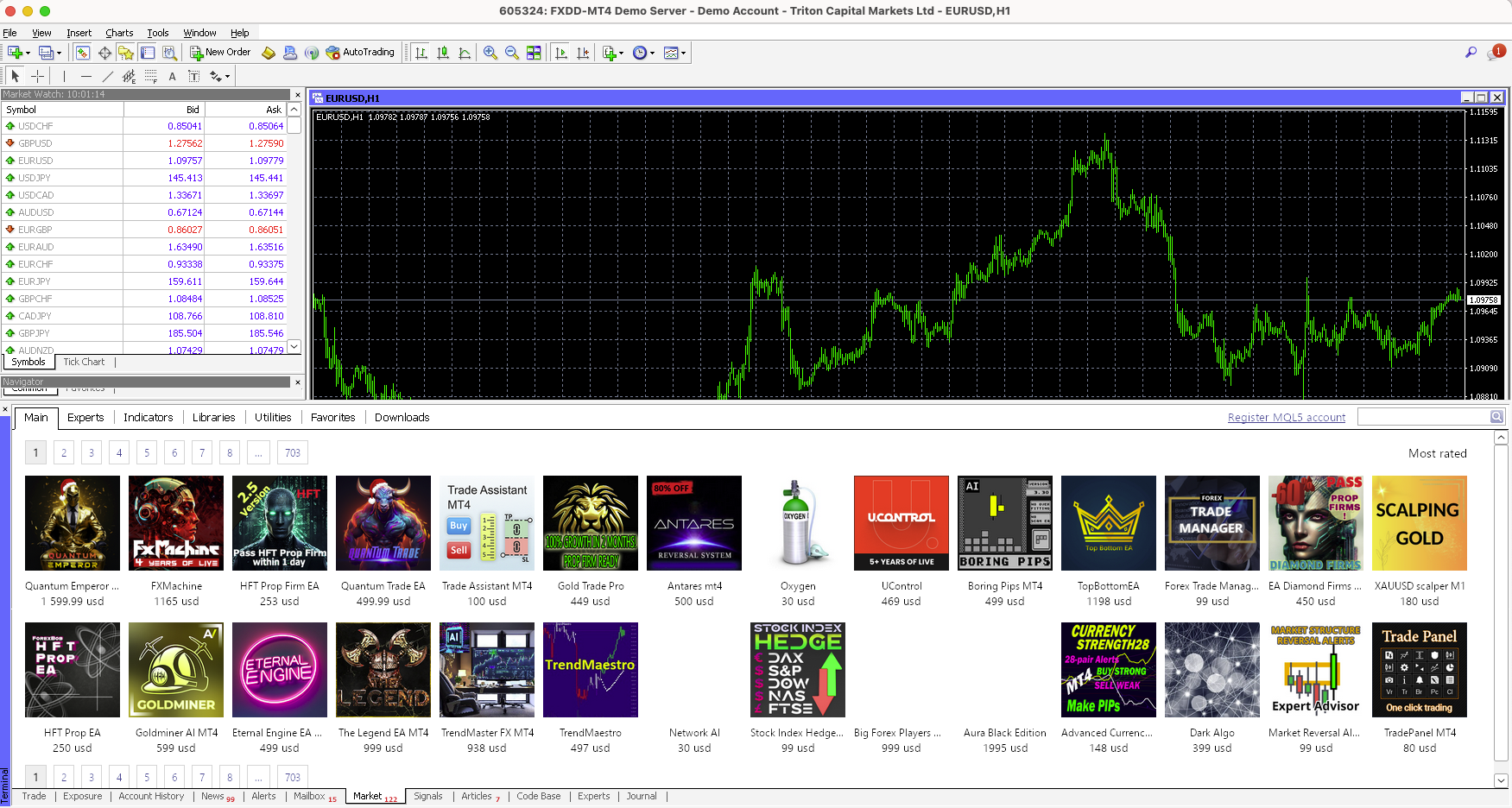Open the indicators list dropdown
Screen dimensions: 1512x808
612,53
